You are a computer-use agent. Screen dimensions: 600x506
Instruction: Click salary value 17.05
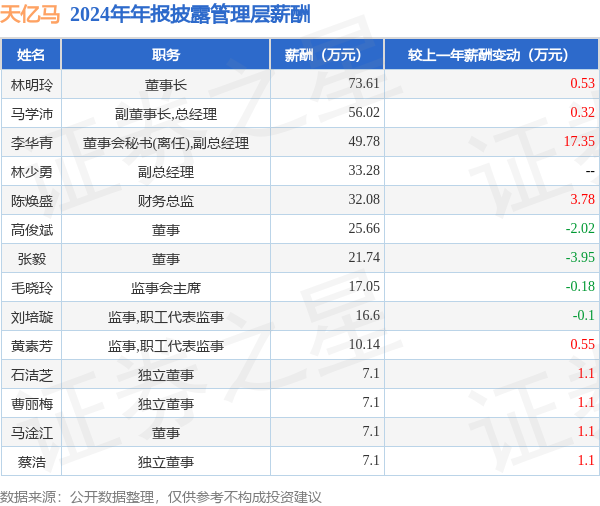coord(364,286)
